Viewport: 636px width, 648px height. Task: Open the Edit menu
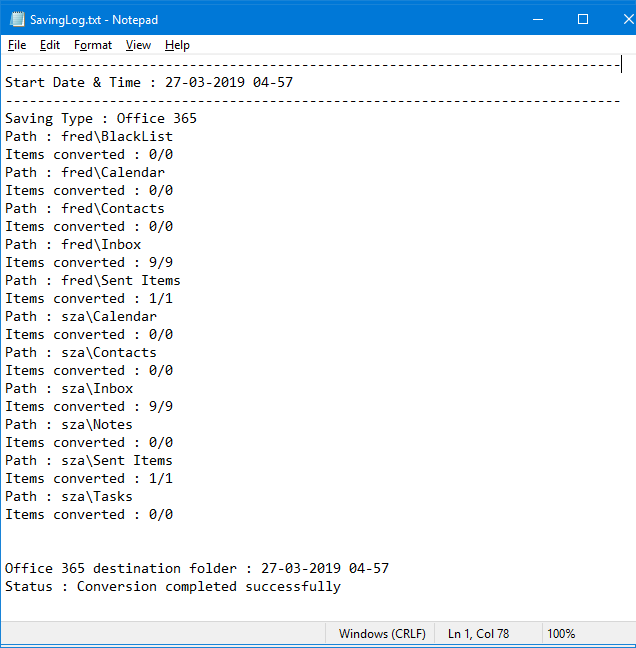tap(50, 45)
